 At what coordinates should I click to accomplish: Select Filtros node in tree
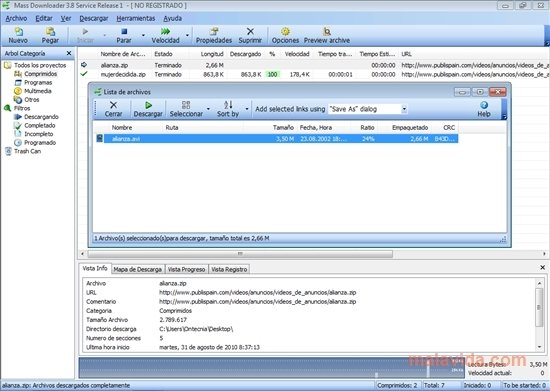[22, 108]
